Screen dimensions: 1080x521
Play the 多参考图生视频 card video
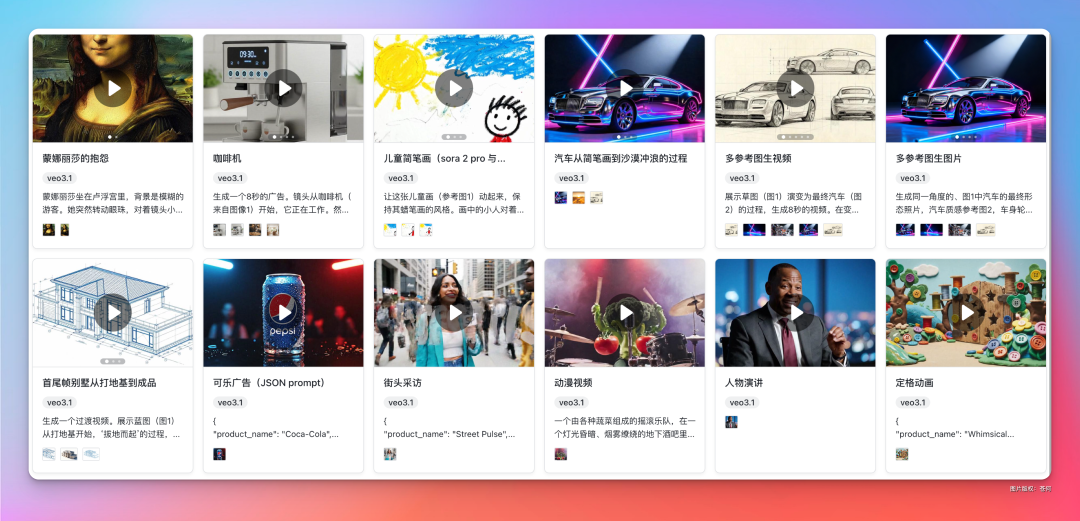(795, 88)
